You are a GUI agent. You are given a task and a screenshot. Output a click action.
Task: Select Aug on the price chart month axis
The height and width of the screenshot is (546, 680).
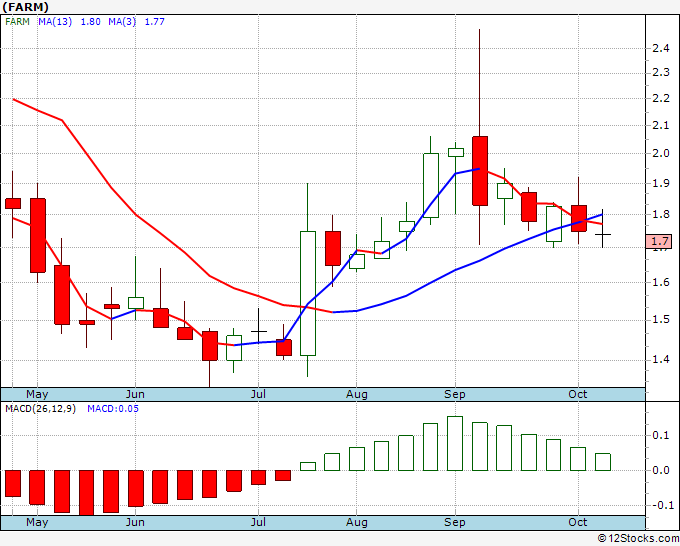point(356,394)
